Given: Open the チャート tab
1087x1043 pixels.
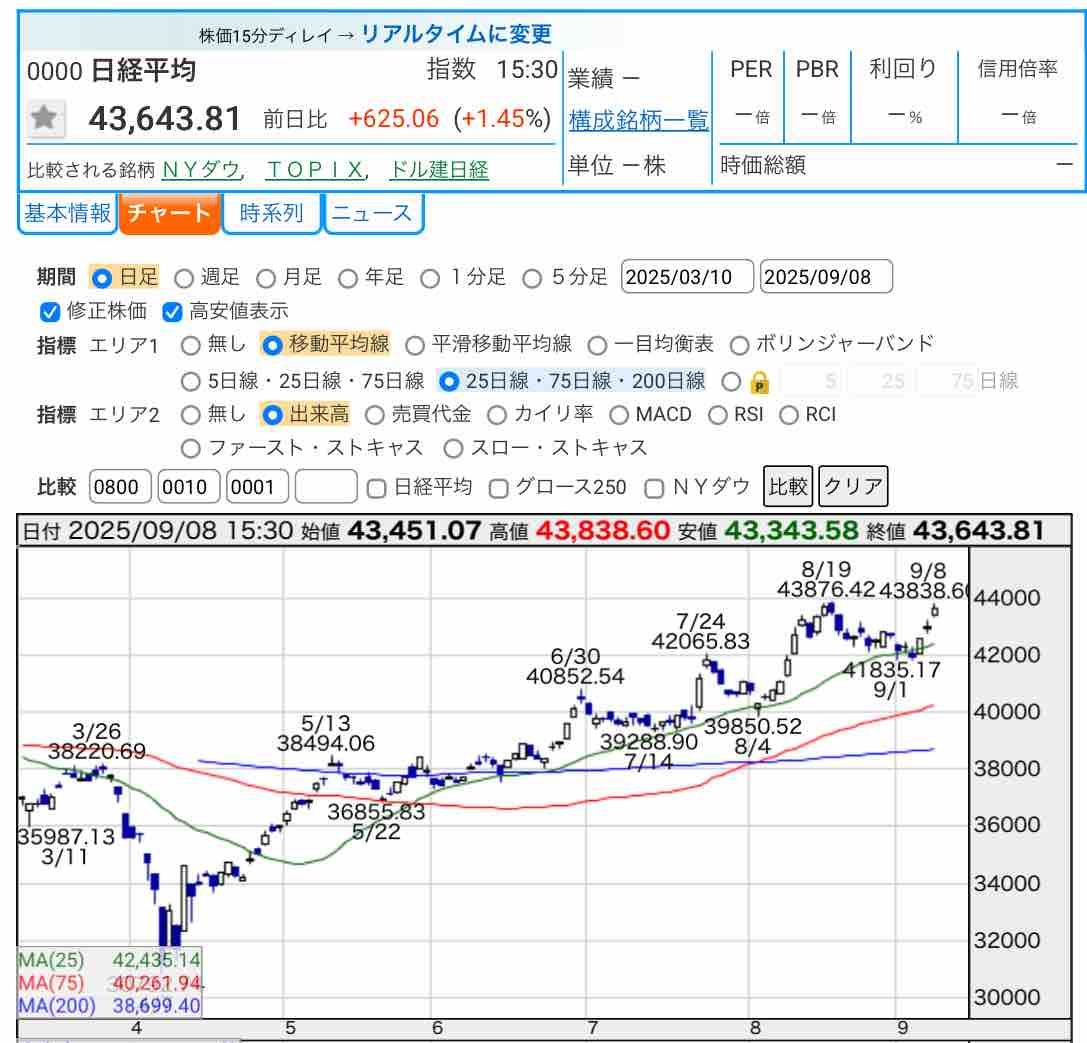Looking at the screenshot, I should tap(169, 213).
